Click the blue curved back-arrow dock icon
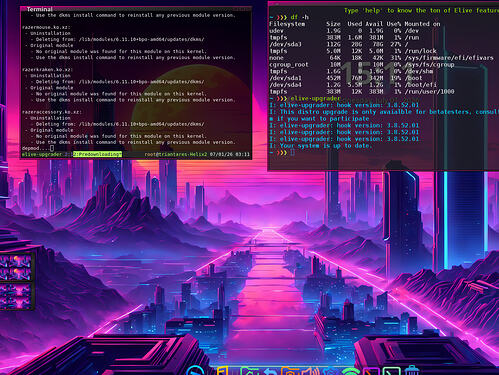This screenshot has width=499, height=375. 270,371
